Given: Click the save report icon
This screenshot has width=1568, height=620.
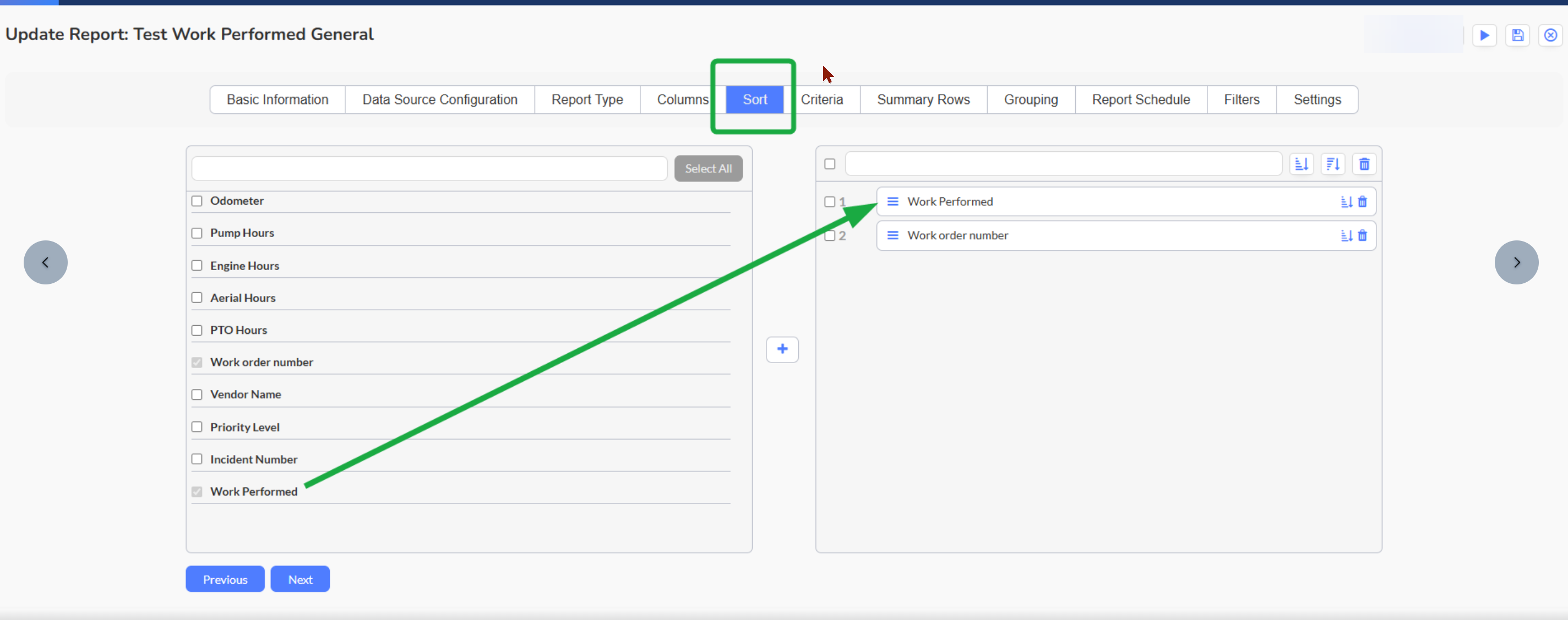Looking at the screenshot, I should (x=1517, y=35).
